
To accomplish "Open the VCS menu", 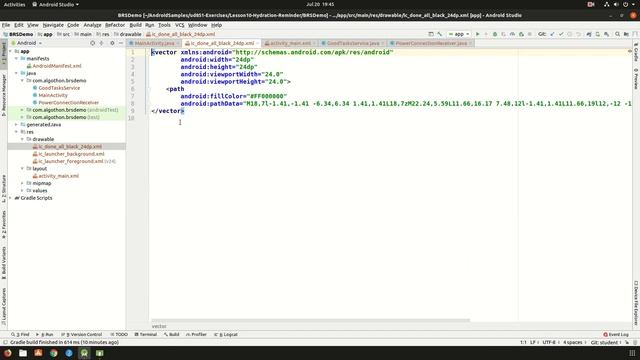I will click(x=180, y=25).
